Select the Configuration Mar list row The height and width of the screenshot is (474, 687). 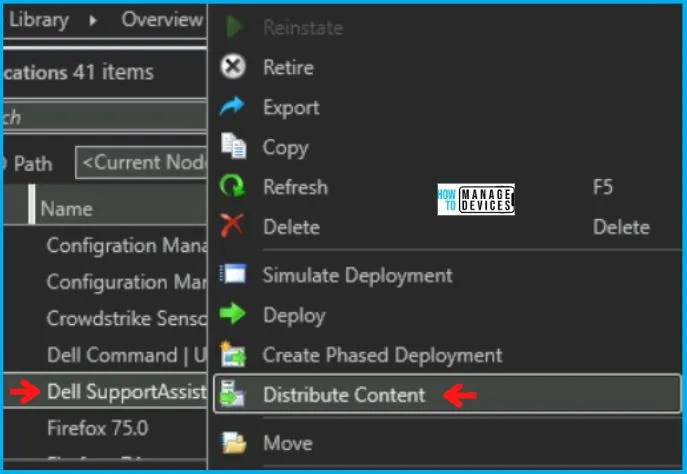click(105, 282)
